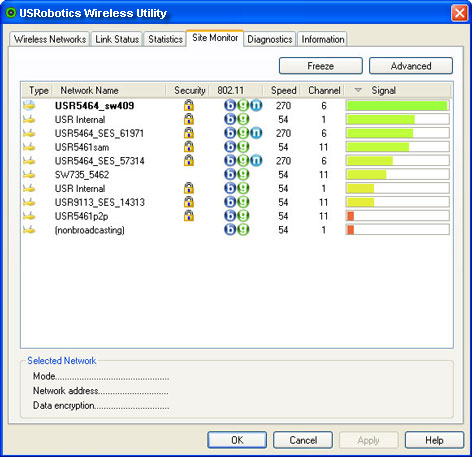
Task: Click the 802.11b icon for SW735_5462
Action: pos(230,174)
